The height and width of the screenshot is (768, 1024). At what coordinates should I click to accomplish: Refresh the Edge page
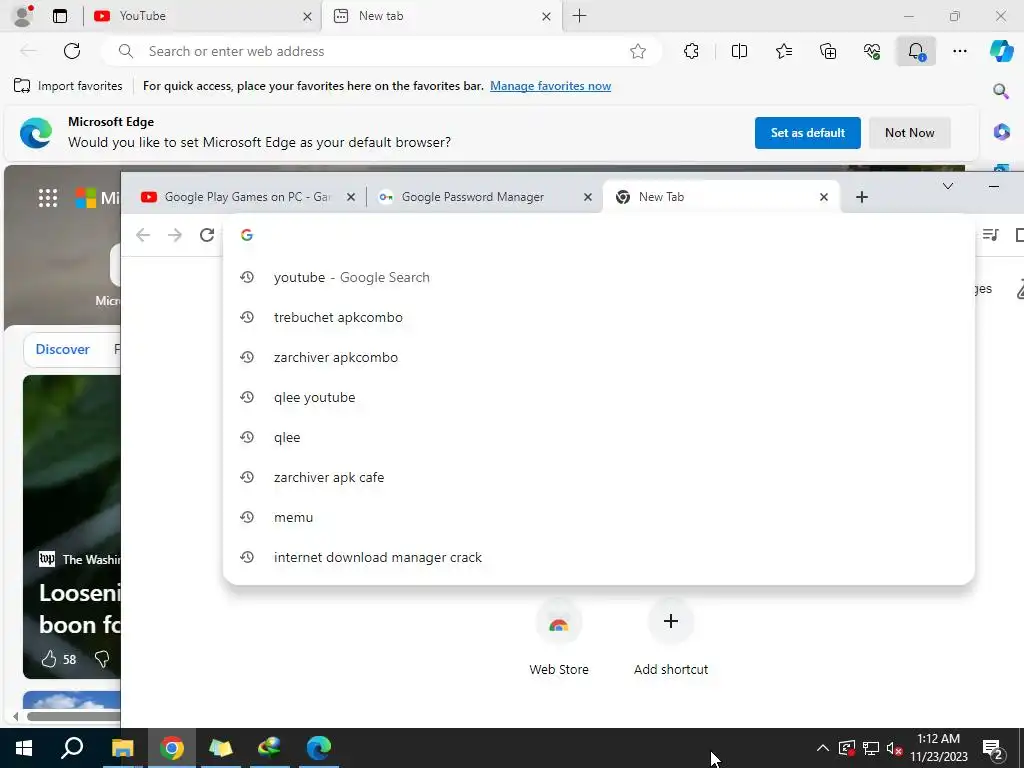tap(72, 51)
